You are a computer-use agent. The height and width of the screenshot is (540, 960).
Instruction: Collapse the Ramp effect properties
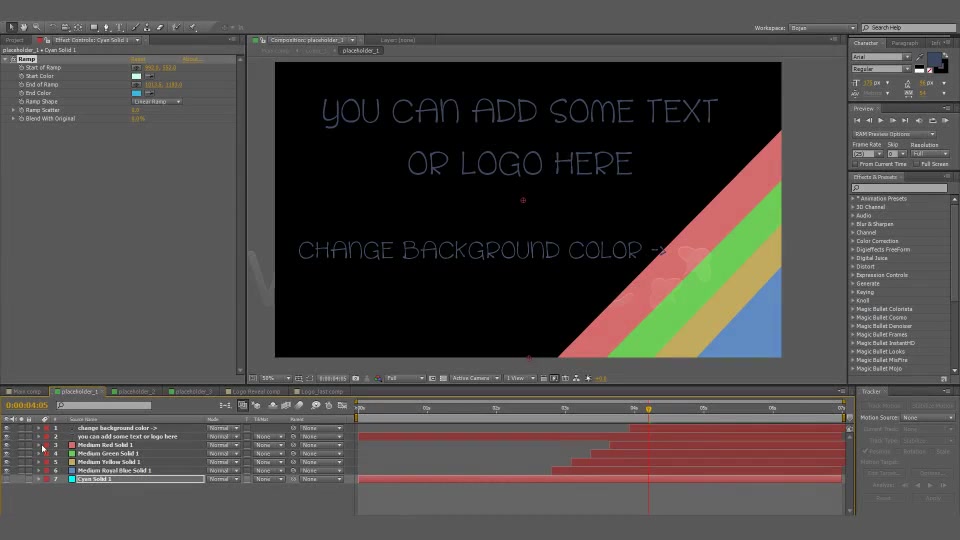6,59
